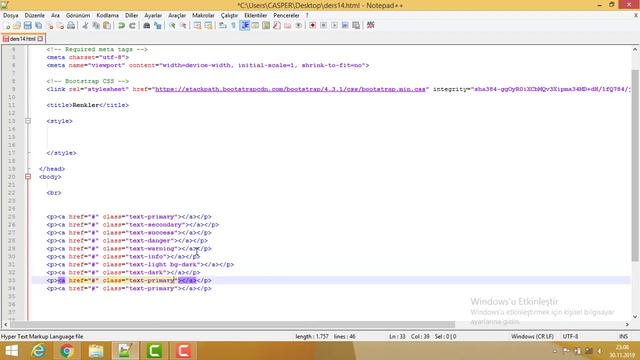Click the spell check toolbar icon

371,25
